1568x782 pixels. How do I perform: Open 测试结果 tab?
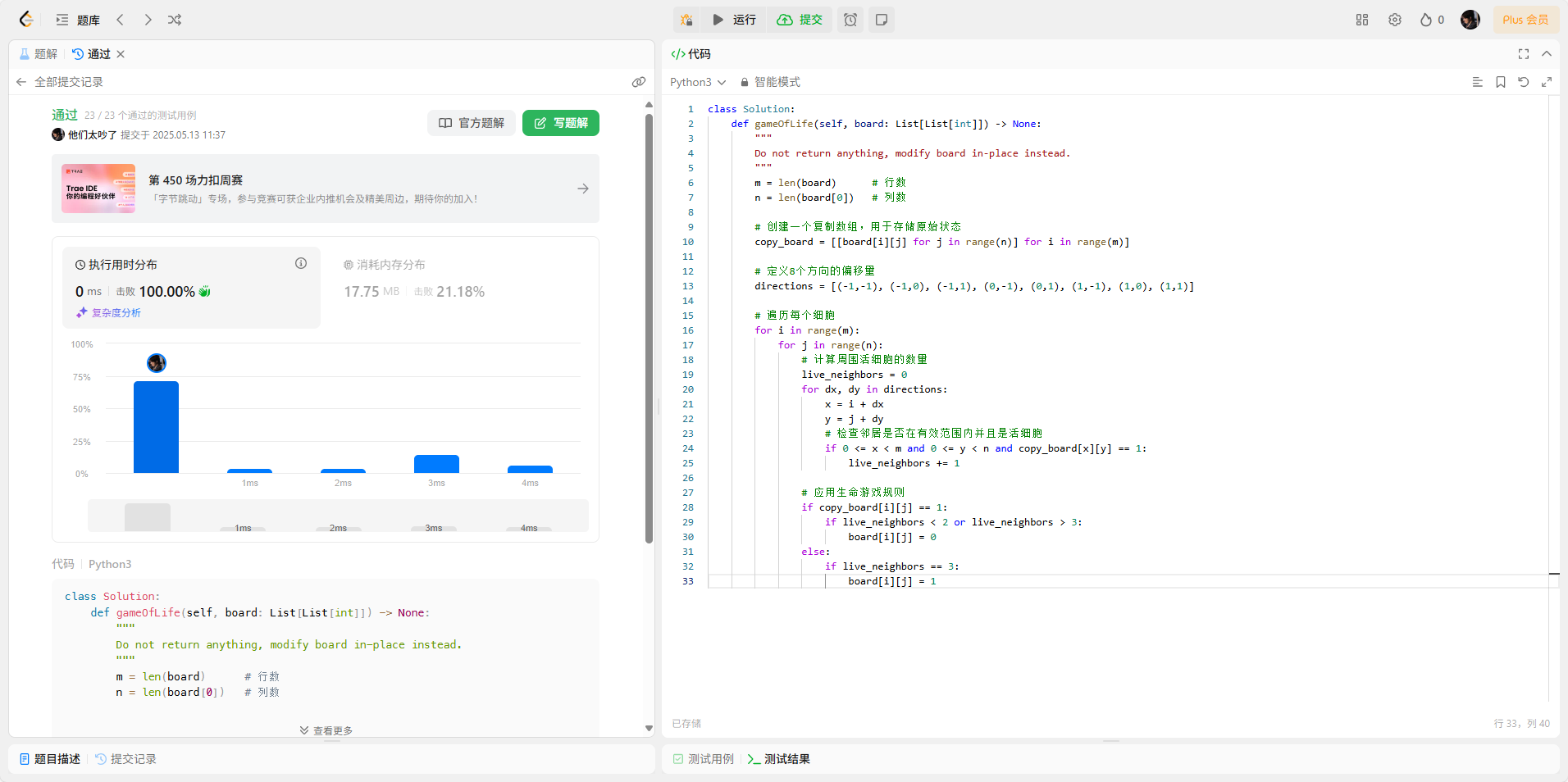click(779, 759)
